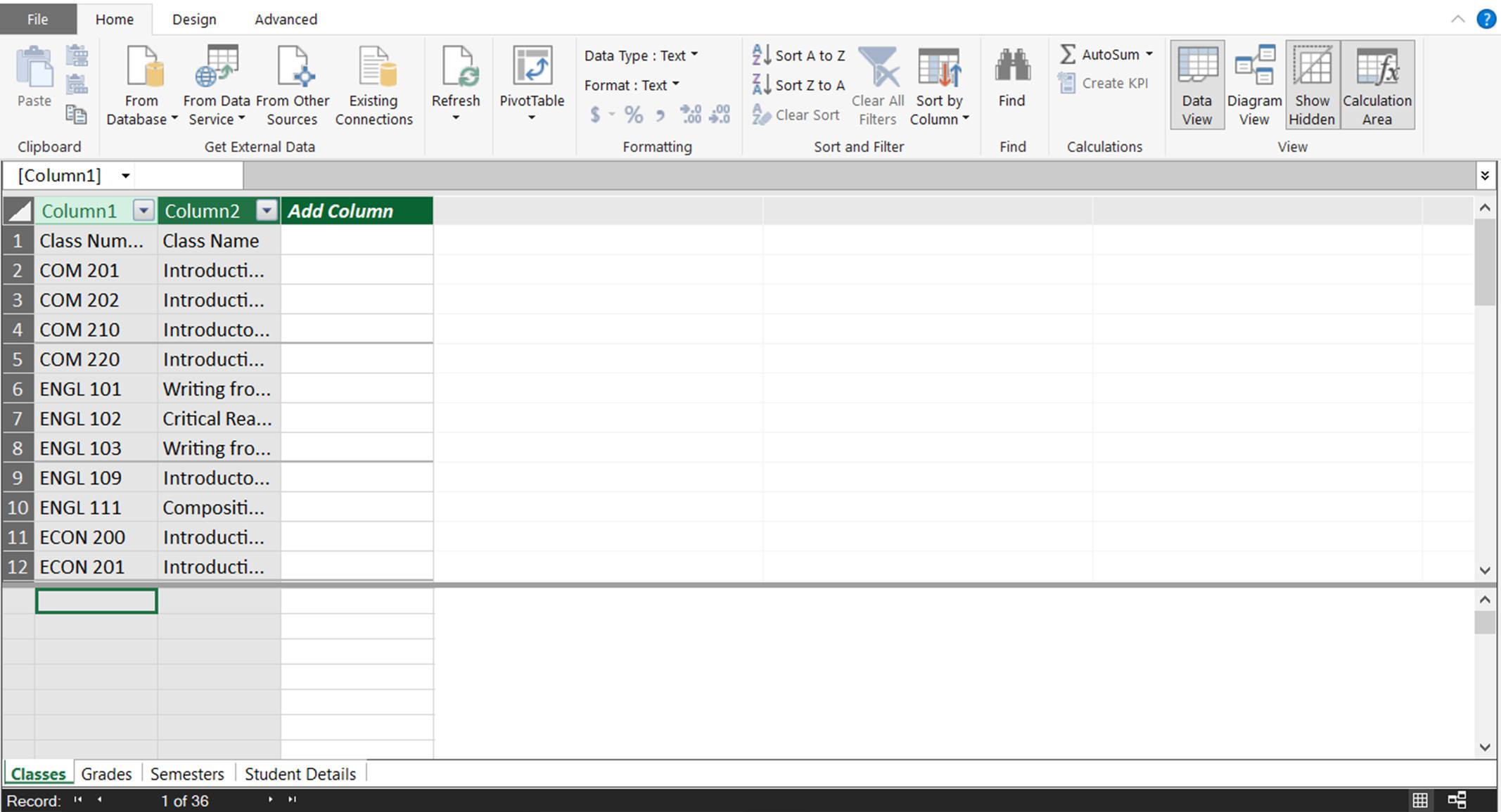Go to next record button
This screenshot has height=812, width=1501.
pos(270,799)
